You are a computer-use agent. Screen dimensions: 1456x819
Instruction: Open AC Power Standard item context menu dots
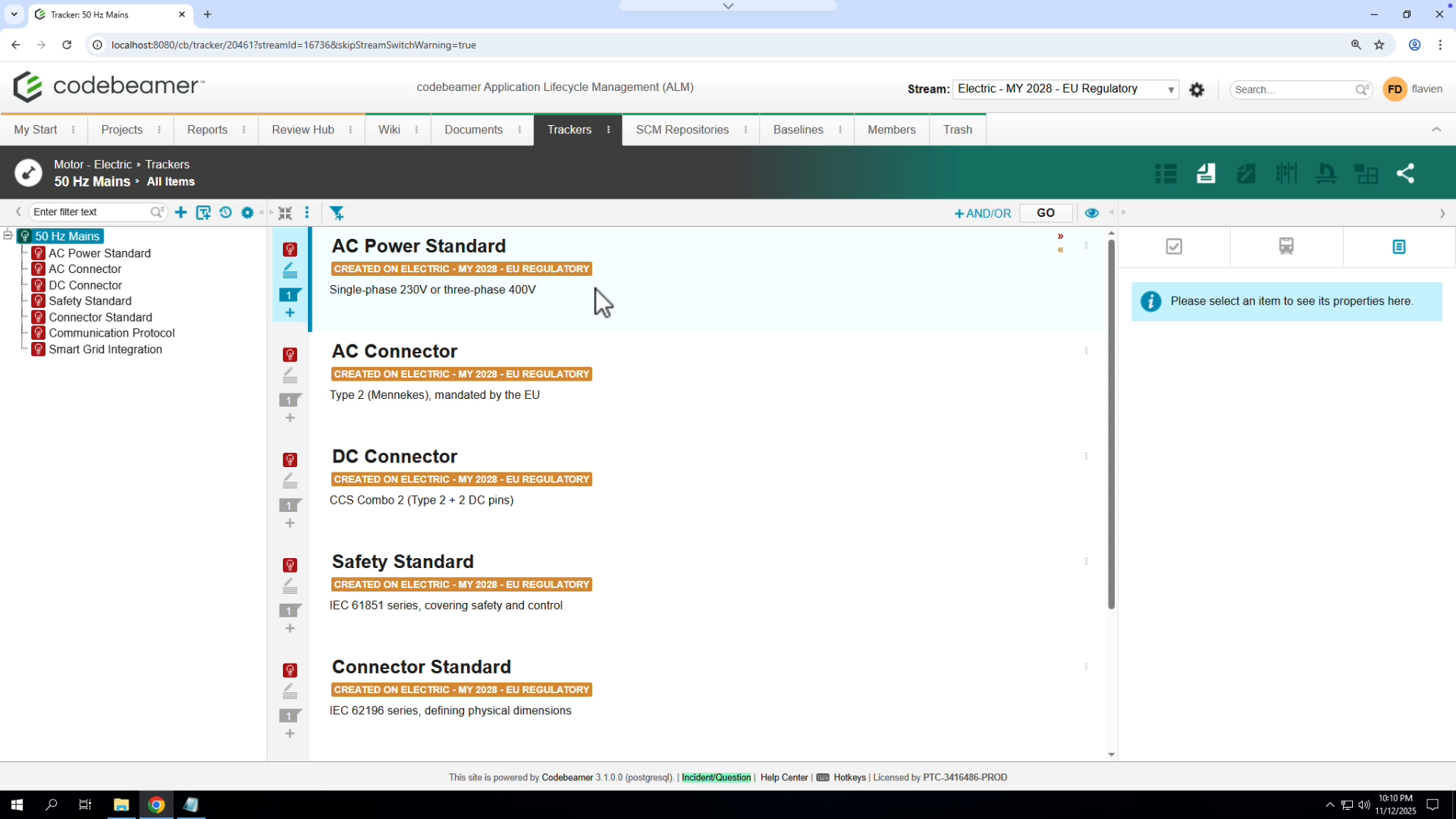point(1086,246)
